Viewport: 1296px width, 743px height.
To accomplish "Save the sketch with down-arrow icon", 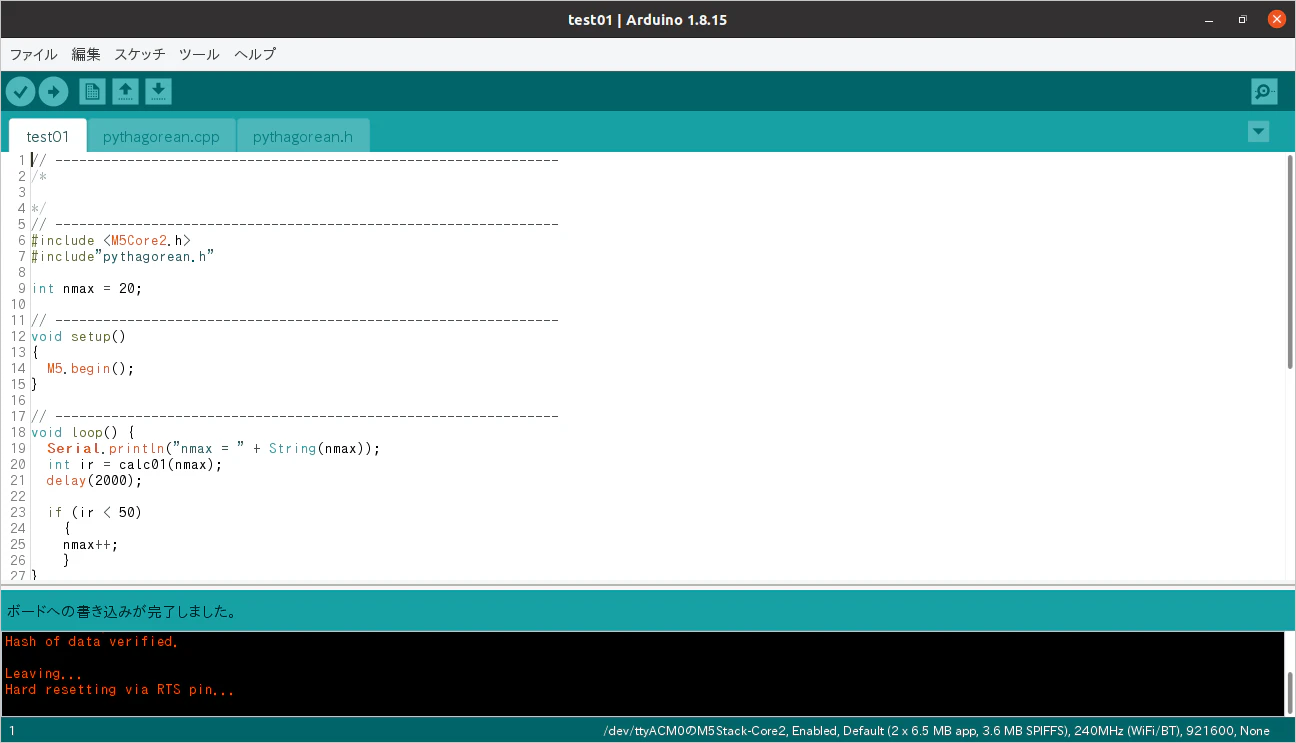I will pos(158,92).
